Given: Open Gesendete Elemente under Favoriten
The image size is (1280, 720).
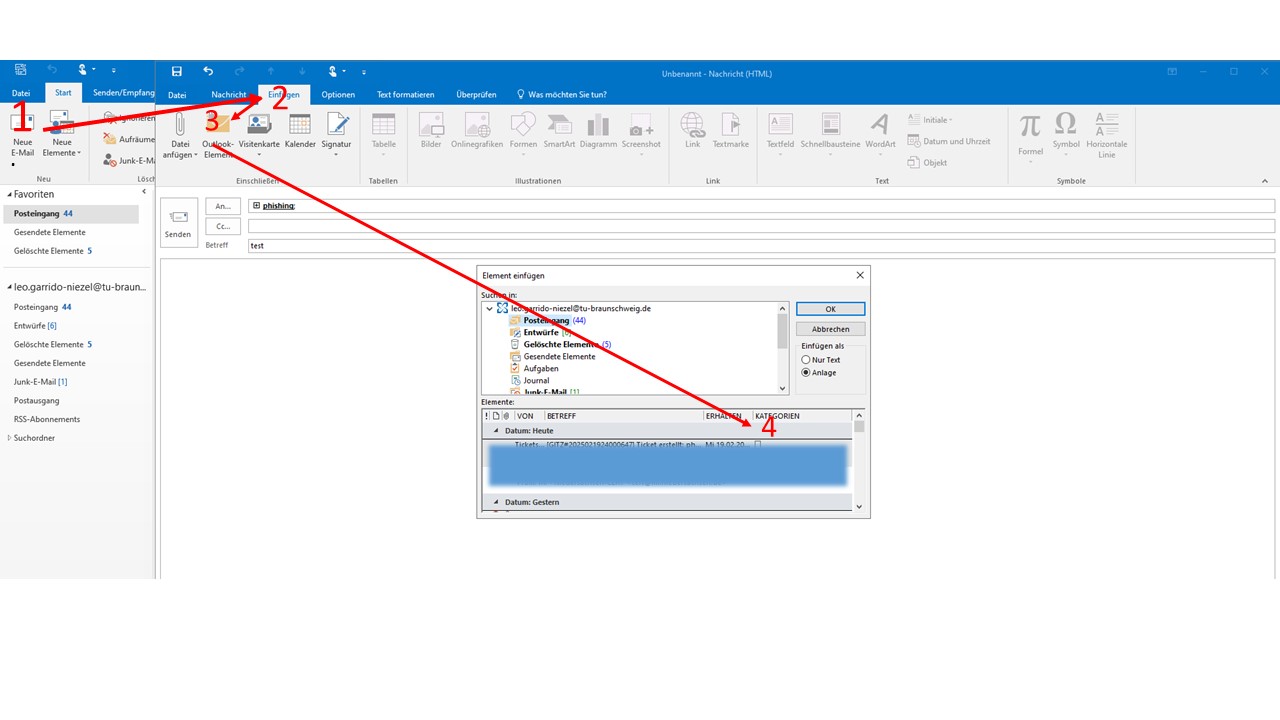Looking at the screenshot, I should click(49, 232).
